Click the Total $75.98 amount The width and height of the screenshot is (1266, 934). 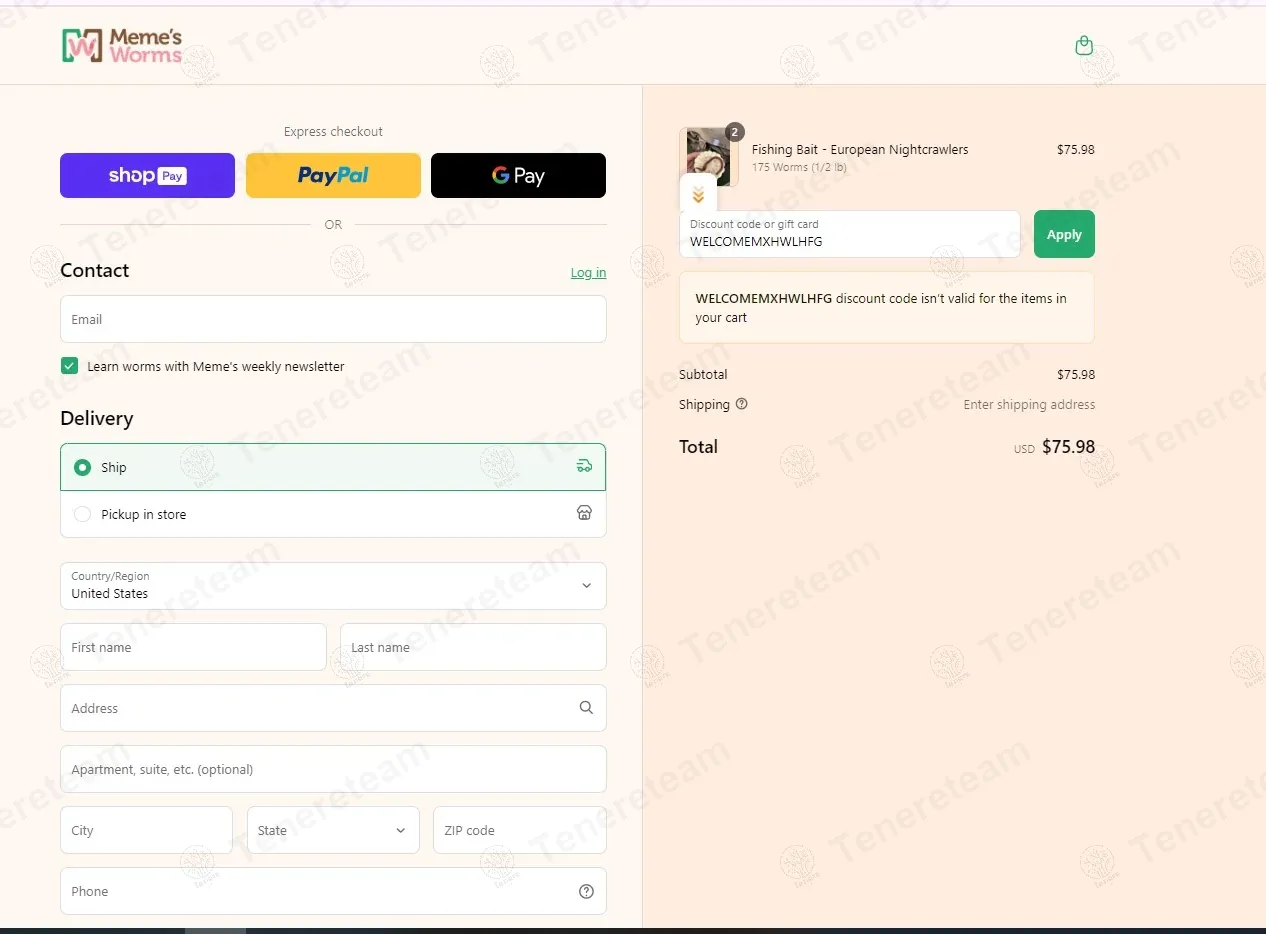click(1068, 447)
